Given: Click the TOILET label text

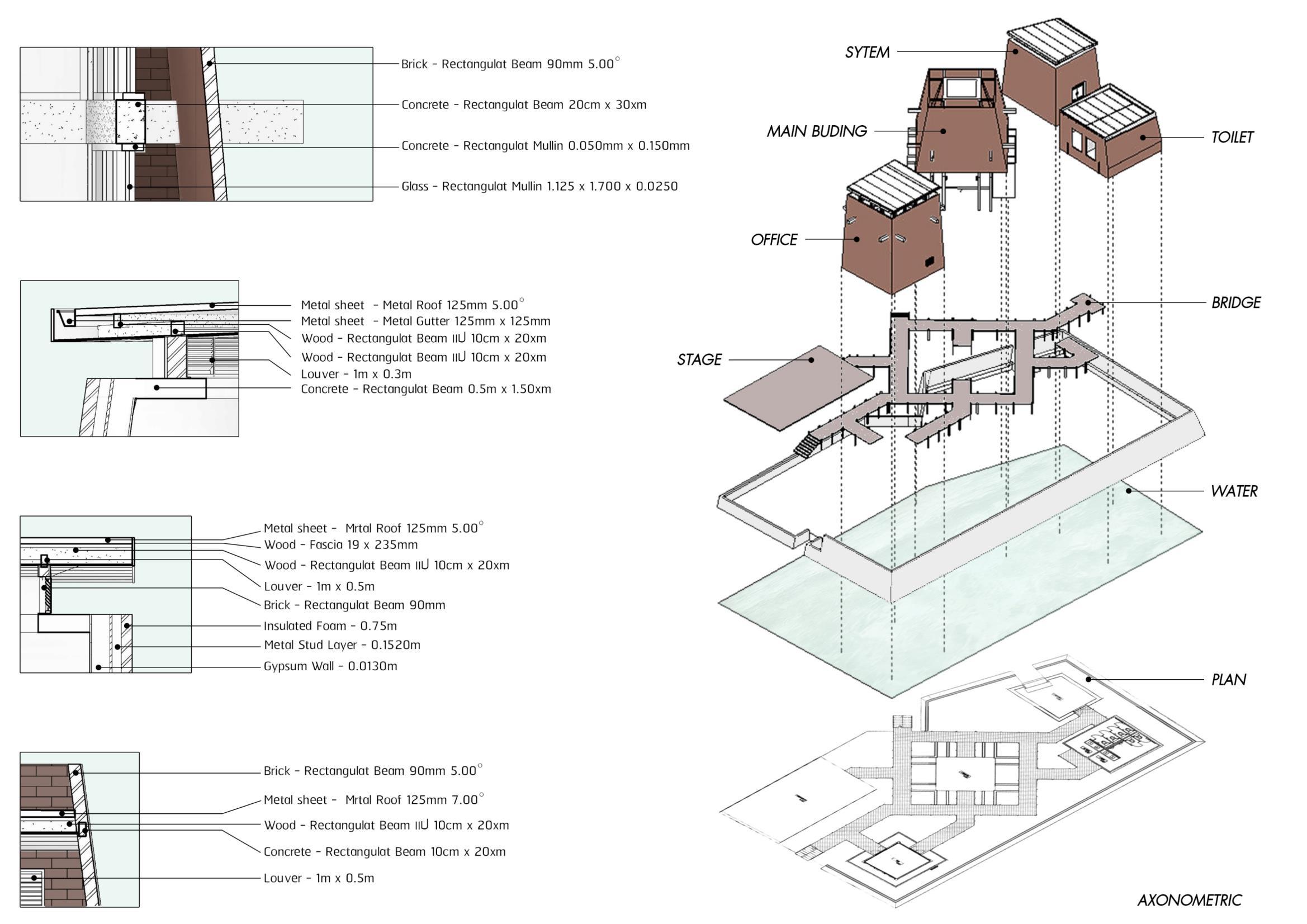Looking at the screenshot, I should (1232, 137).
